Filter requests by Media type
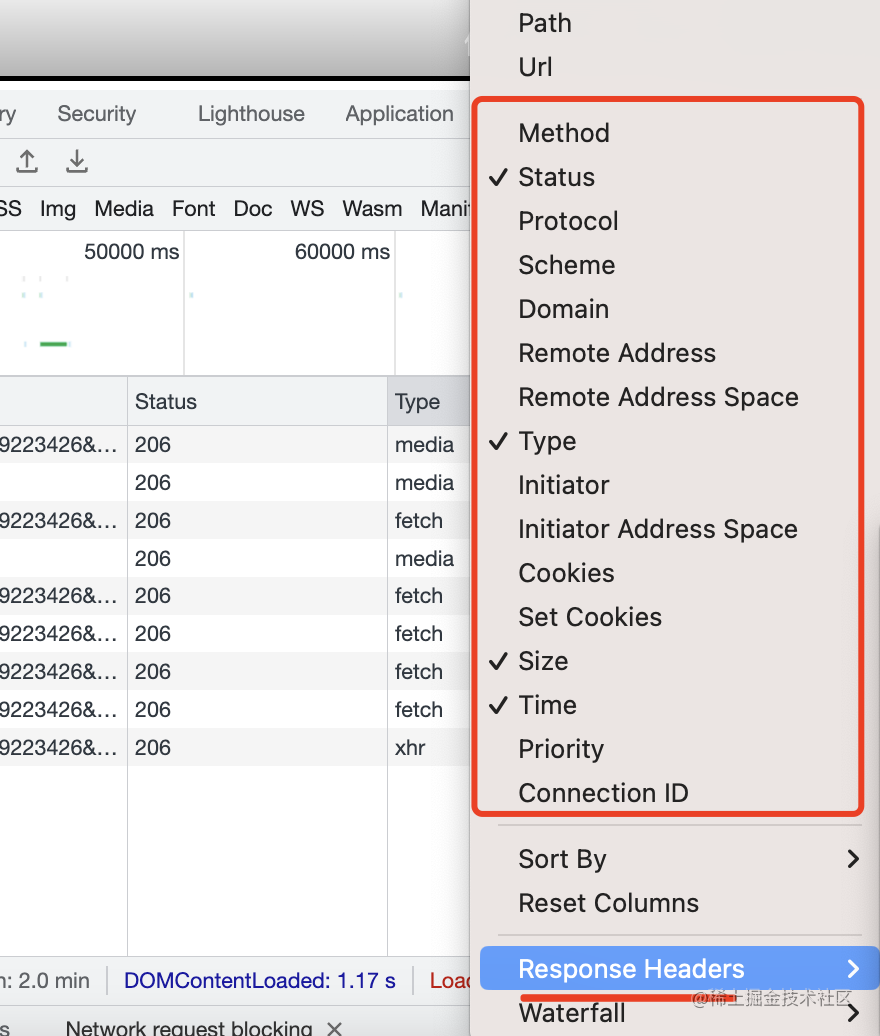The width and height of the screenshot is (880, 1036). click(x=124, y=209)
